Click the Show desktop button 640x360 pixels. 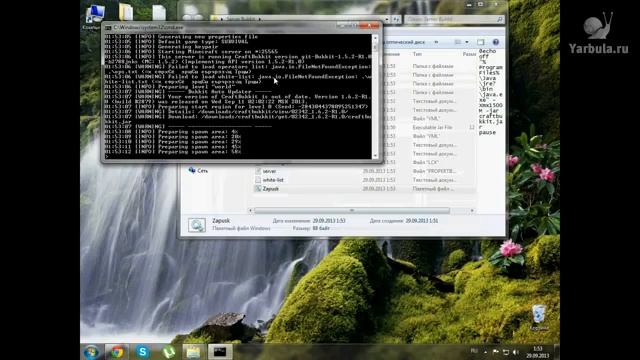coord(556,352)
